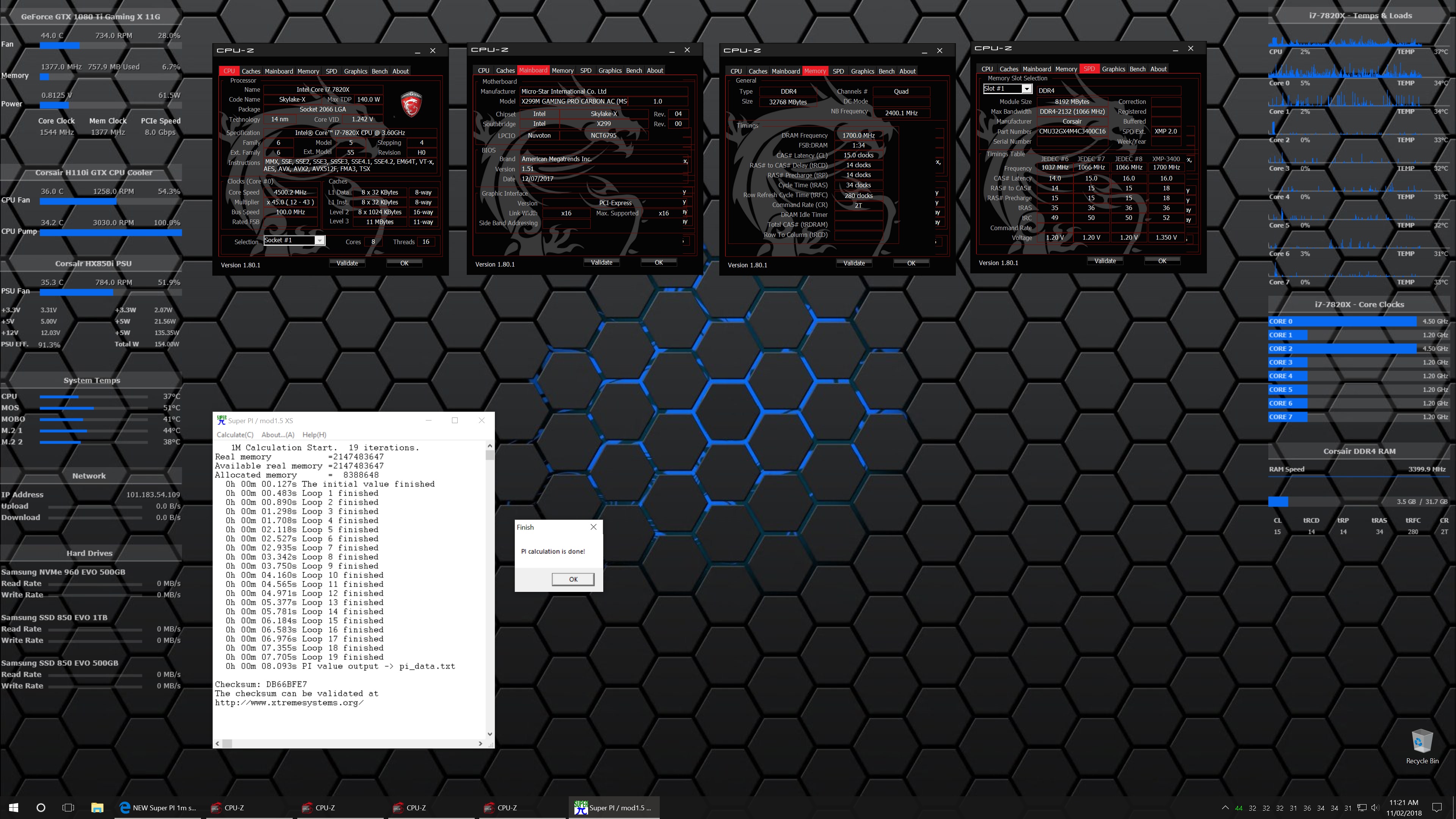Confirm OK in the Finish dialog

coord(573,579)
